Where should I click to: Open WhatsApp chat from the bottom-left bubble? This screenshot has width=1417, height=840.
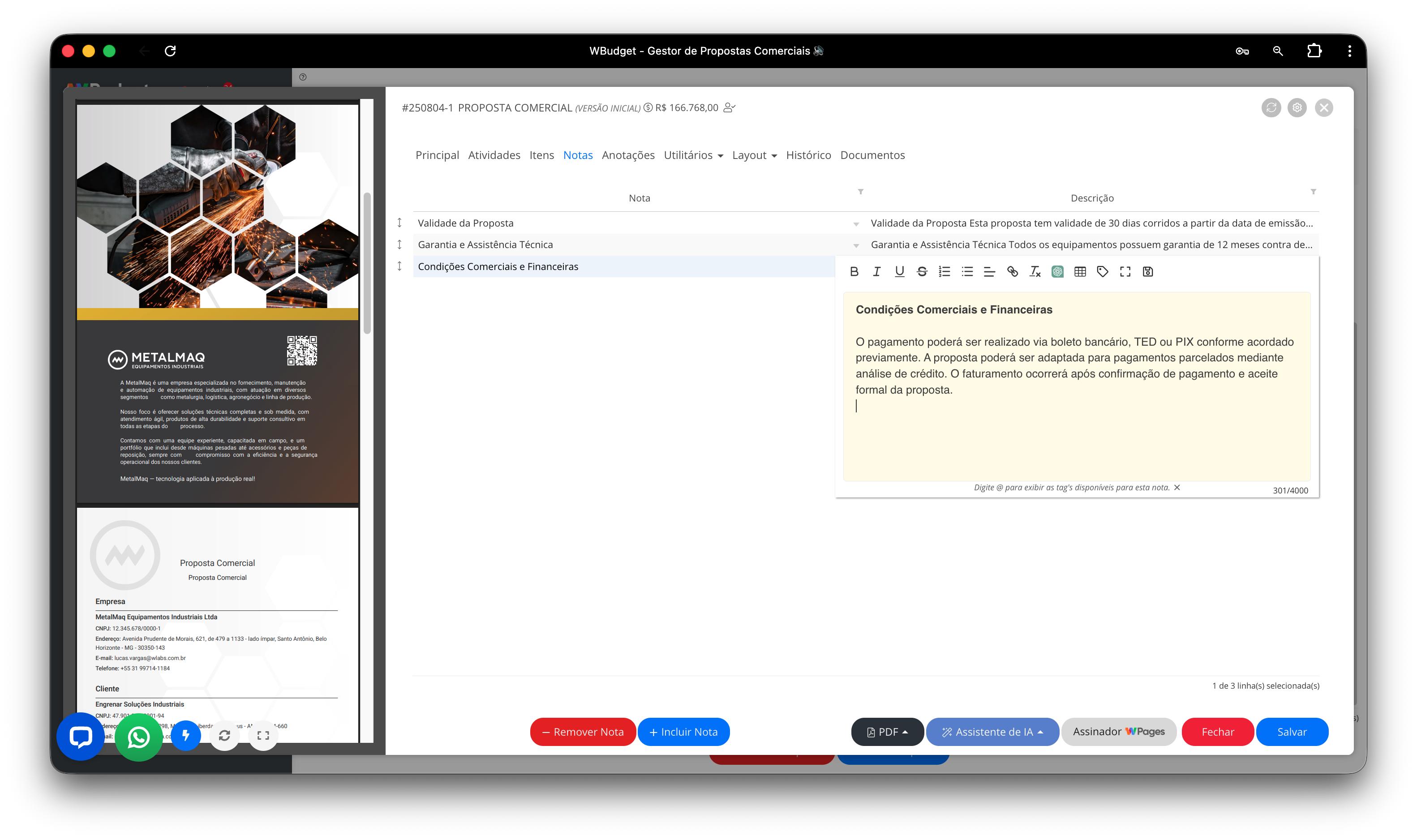(138, 737)
